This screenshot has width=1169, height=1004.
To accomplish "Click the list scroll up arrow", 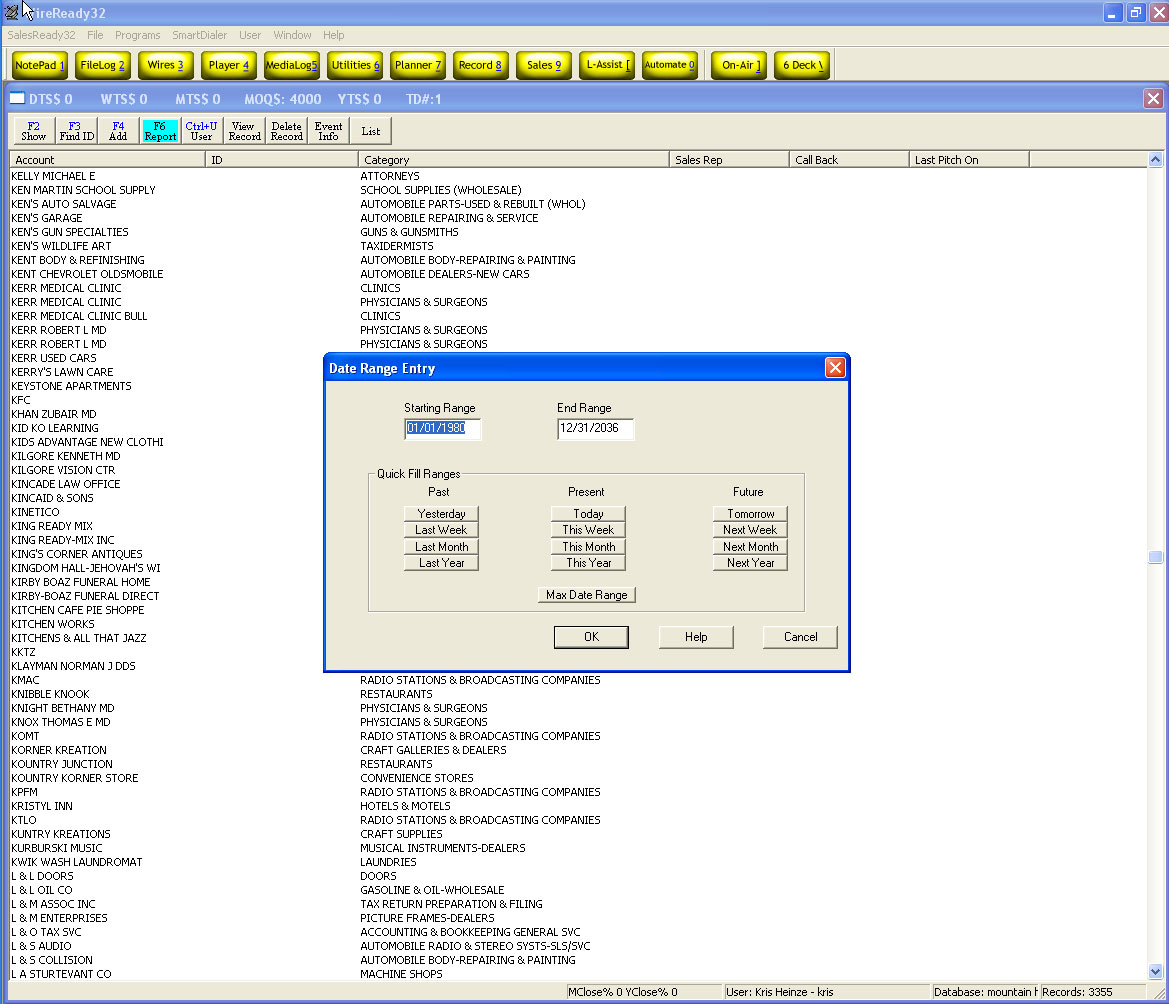I will (1156, 159).
